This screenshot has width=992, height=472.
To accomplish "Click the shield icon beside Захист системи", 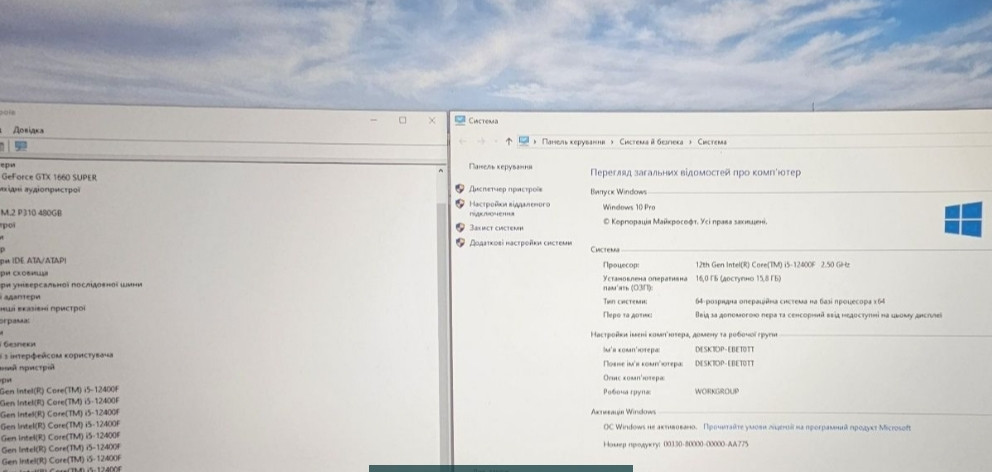I will click(460, 227).
